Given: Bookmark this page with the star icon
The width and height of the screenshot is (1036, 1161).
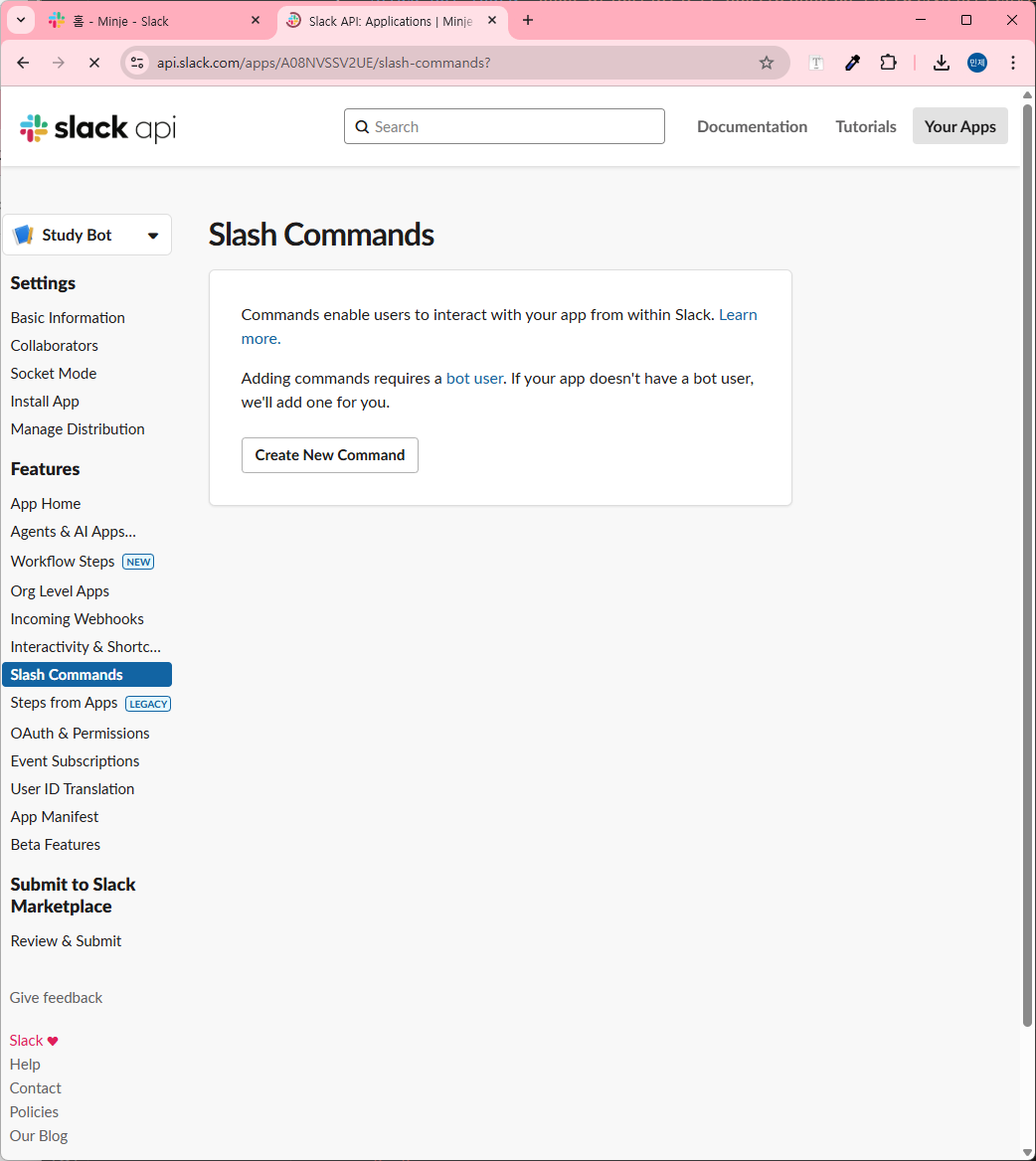Looking at the screenshot, I should (767, 63).
